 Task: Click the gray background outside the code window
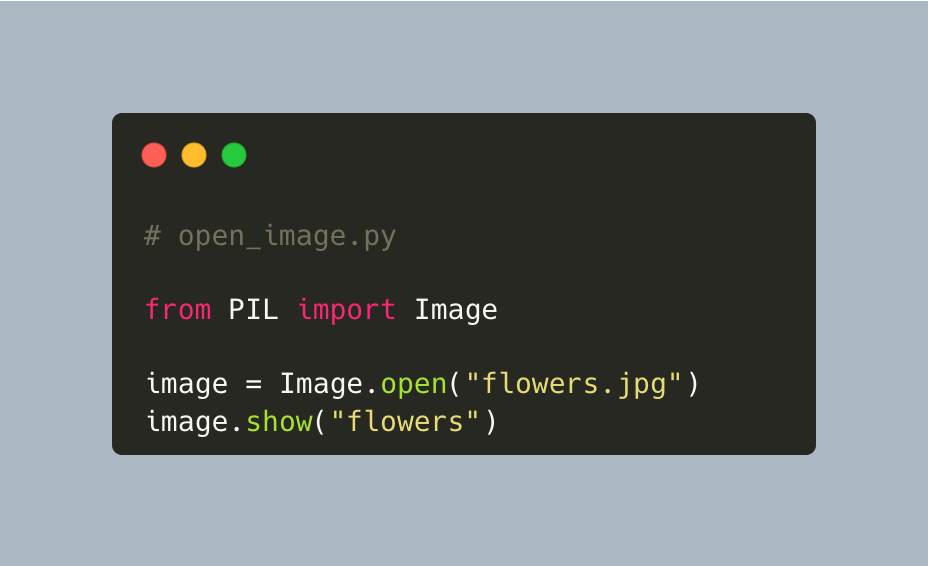pos(464,53)
